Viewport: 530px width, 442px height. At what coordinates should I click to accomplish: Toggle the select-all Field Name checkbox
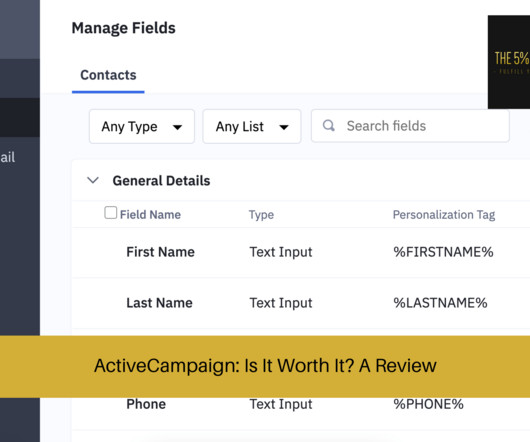111,213
